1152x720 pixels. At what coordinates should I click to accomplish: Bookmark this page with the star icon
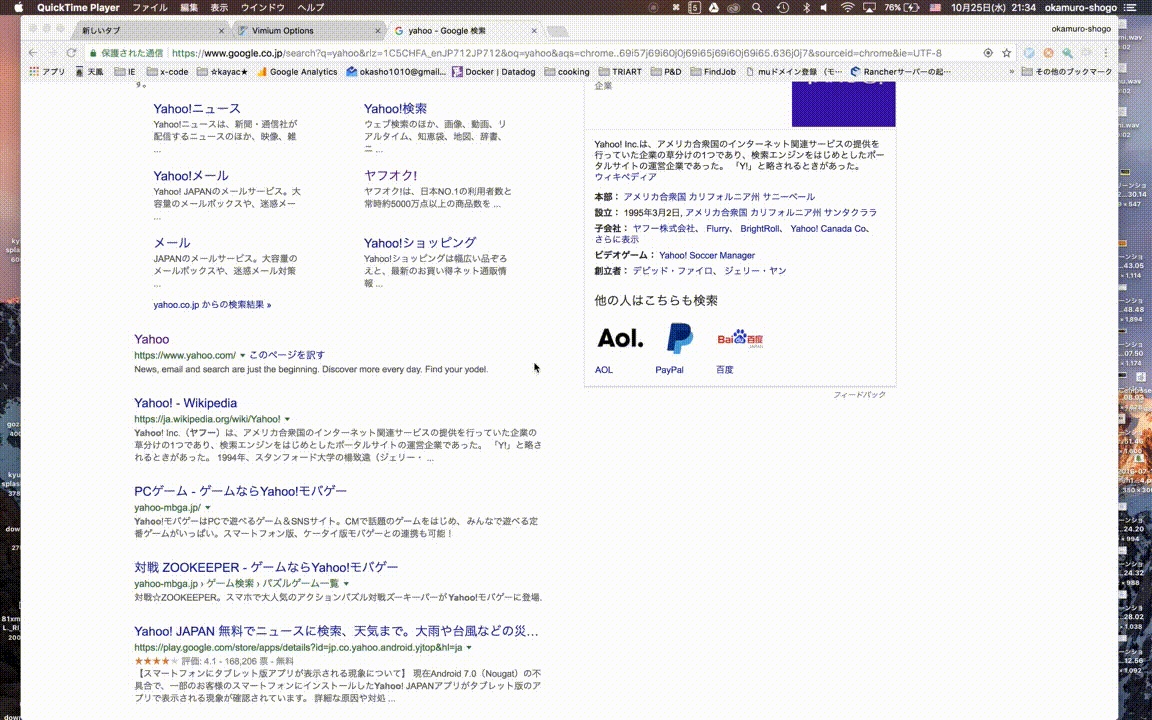tap(1007, 53)
